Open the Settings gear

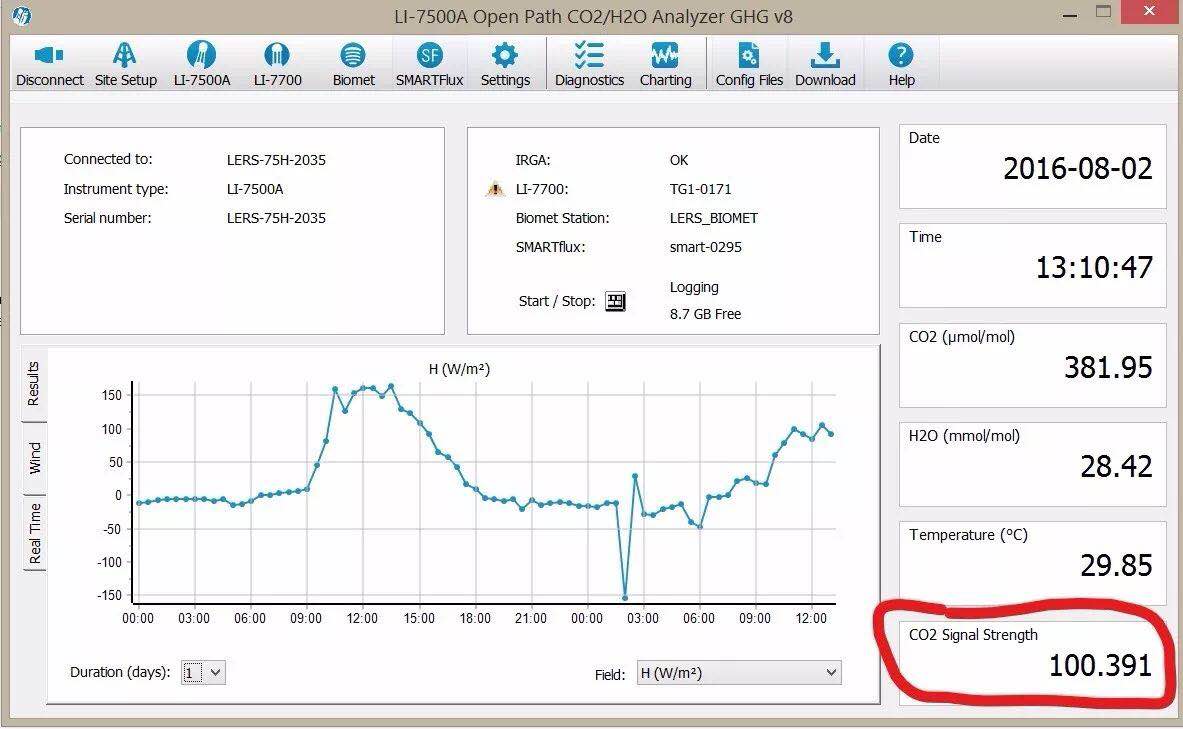click(505, 64)
